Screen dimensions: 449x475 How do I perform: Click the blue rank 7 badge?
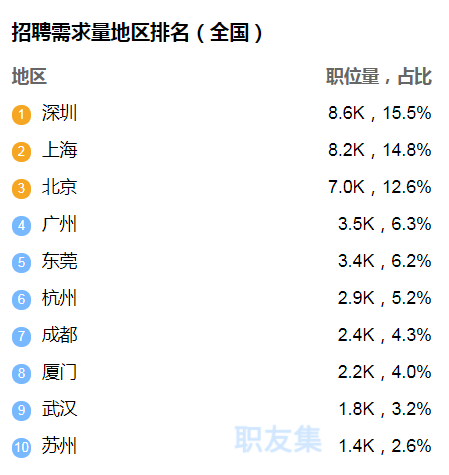[x=21, y=337]
